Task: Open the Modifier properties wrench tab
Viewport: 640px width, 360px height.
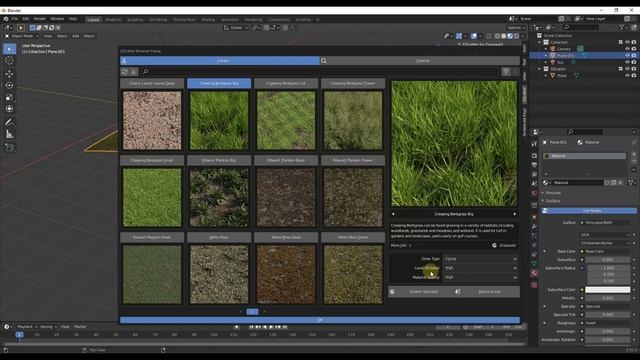Action: [534, 226]
